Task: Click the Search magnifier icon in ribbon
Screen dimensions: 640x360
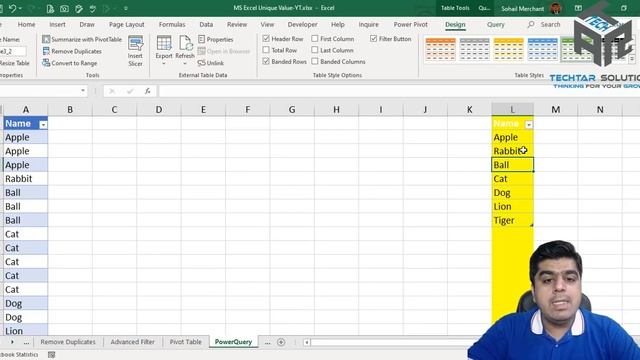Action: (x=531, y=24)
